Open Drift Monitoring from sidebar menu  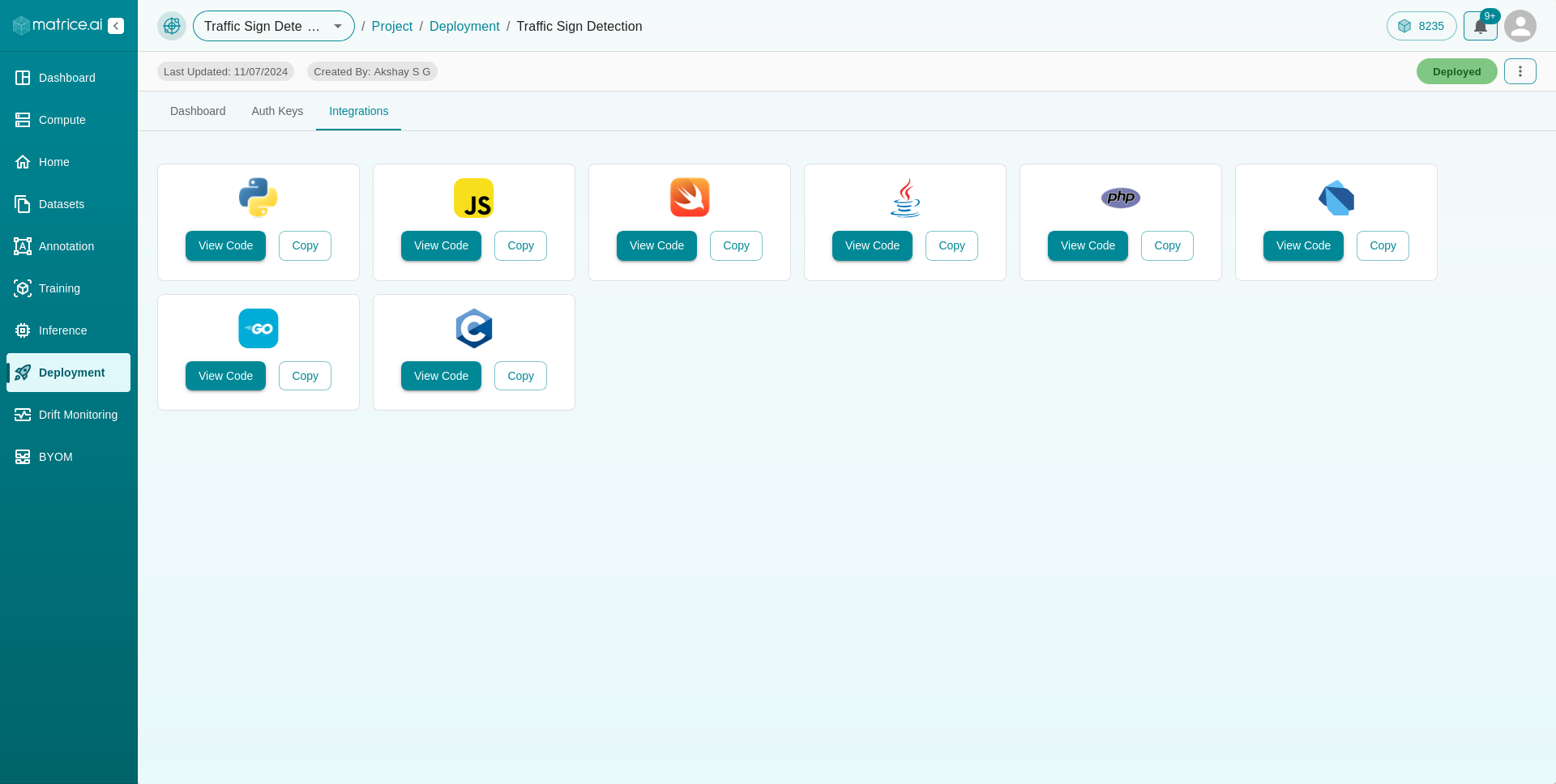tap(68, 415)
